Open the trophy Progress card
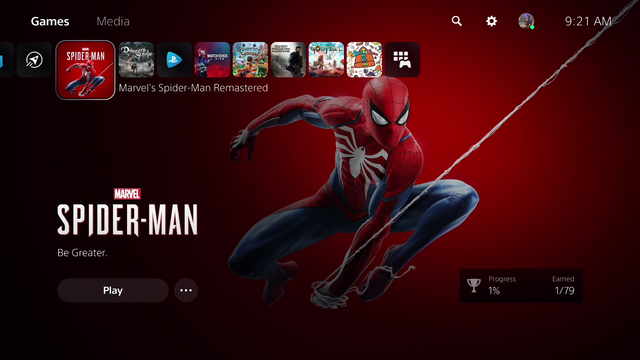 521,285
